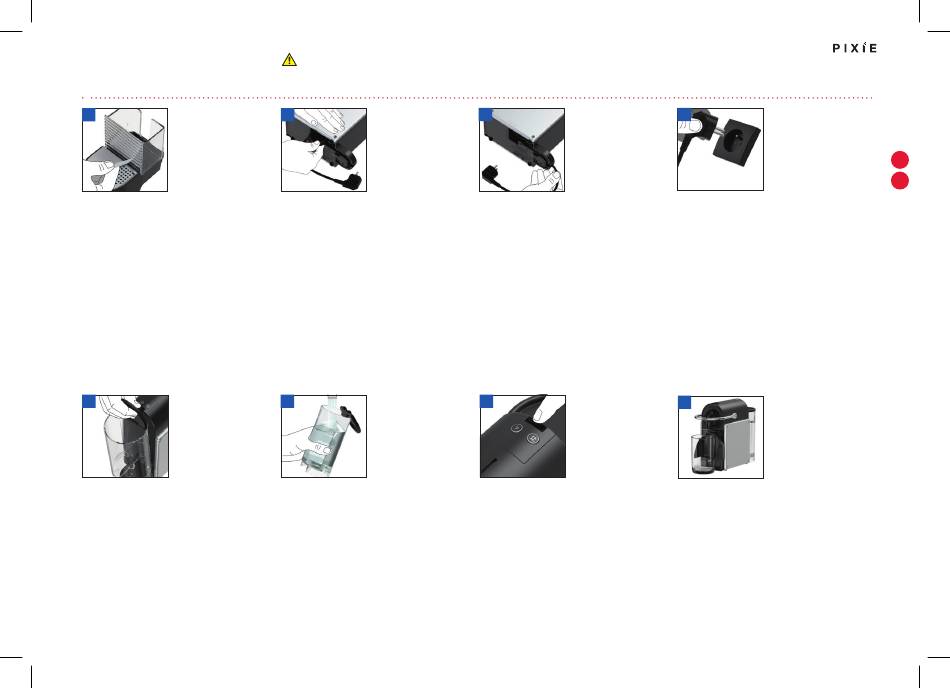
Task: Open the coffee machine with container illustration
Action: click(721, 437)
